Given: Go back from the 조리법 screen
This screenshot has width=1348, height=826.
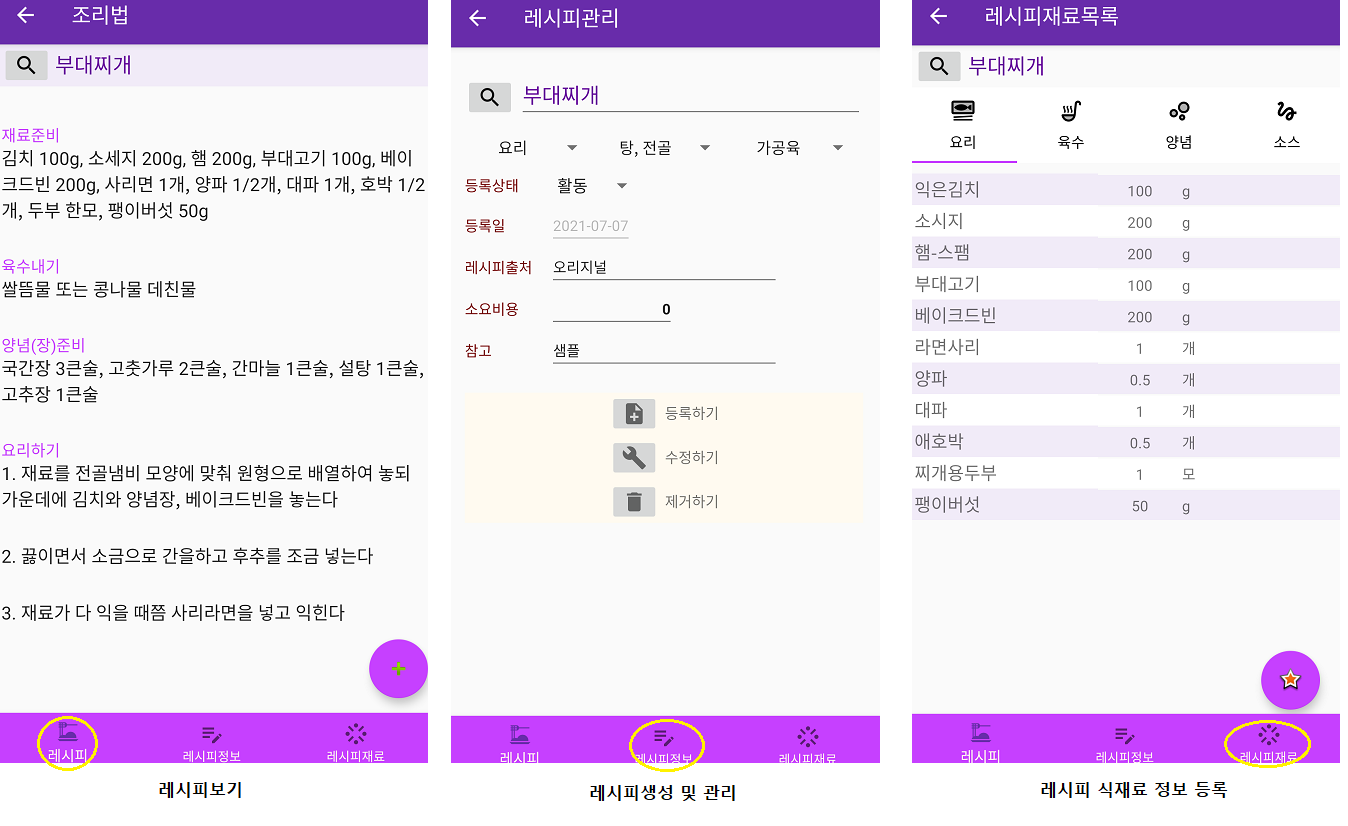Looking at the screenshot, I should point(25,16).
